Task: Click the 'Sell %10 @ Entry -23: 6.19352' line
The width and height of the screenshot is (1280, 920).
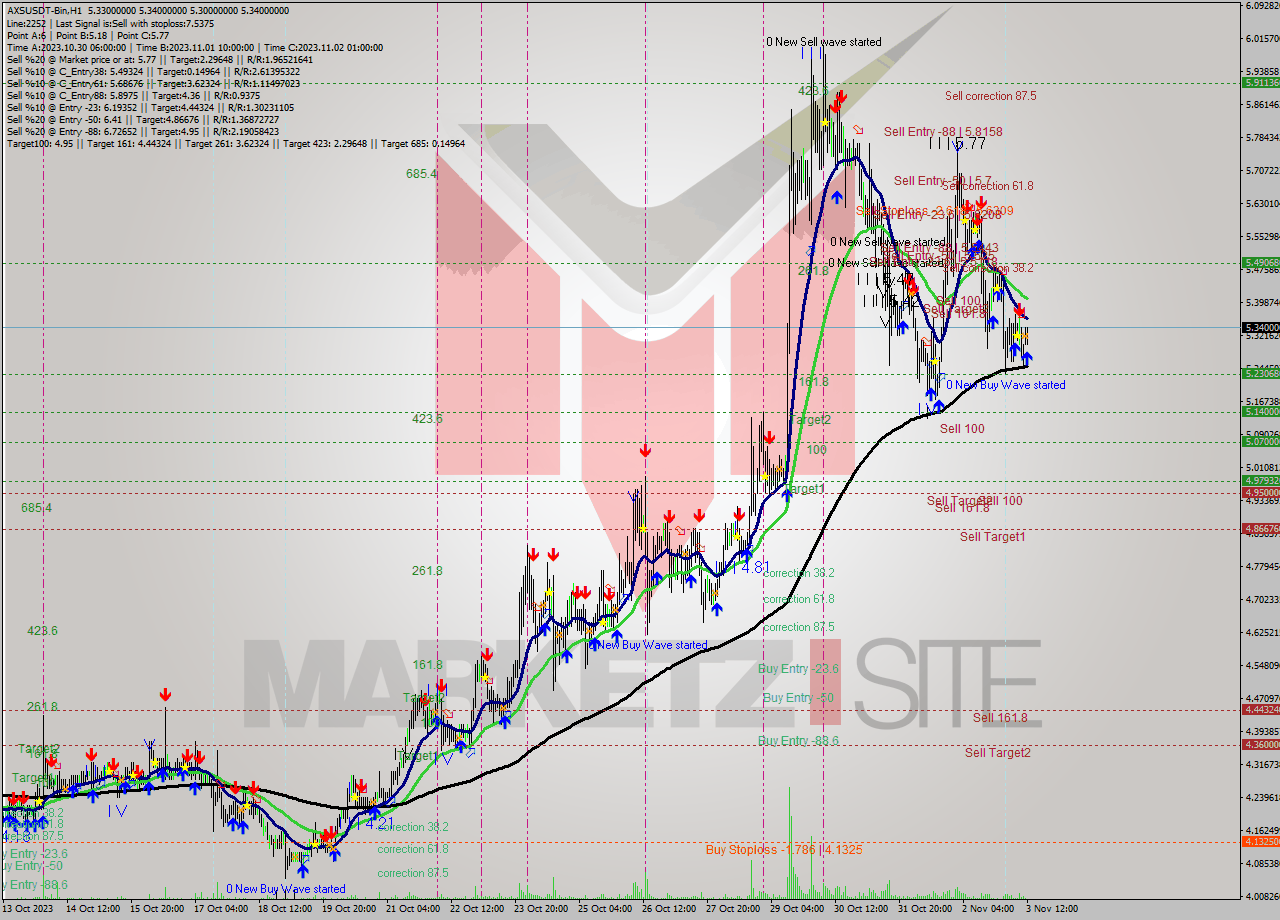Action: point(150,107)
